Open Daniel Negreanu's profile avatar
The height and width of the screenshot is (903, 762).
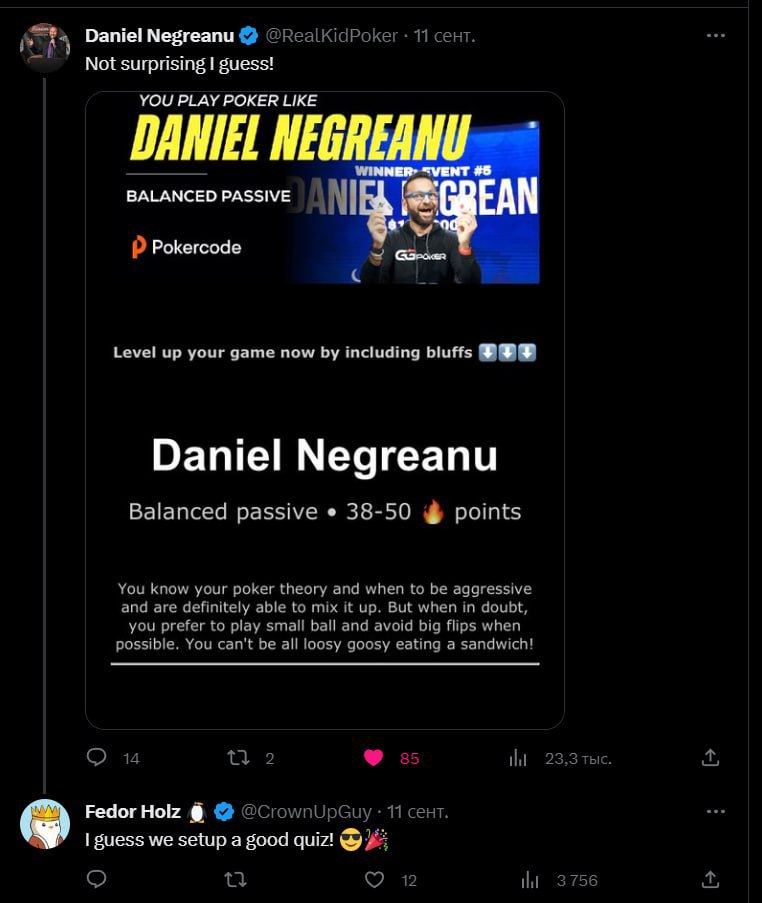pos(45,47)
